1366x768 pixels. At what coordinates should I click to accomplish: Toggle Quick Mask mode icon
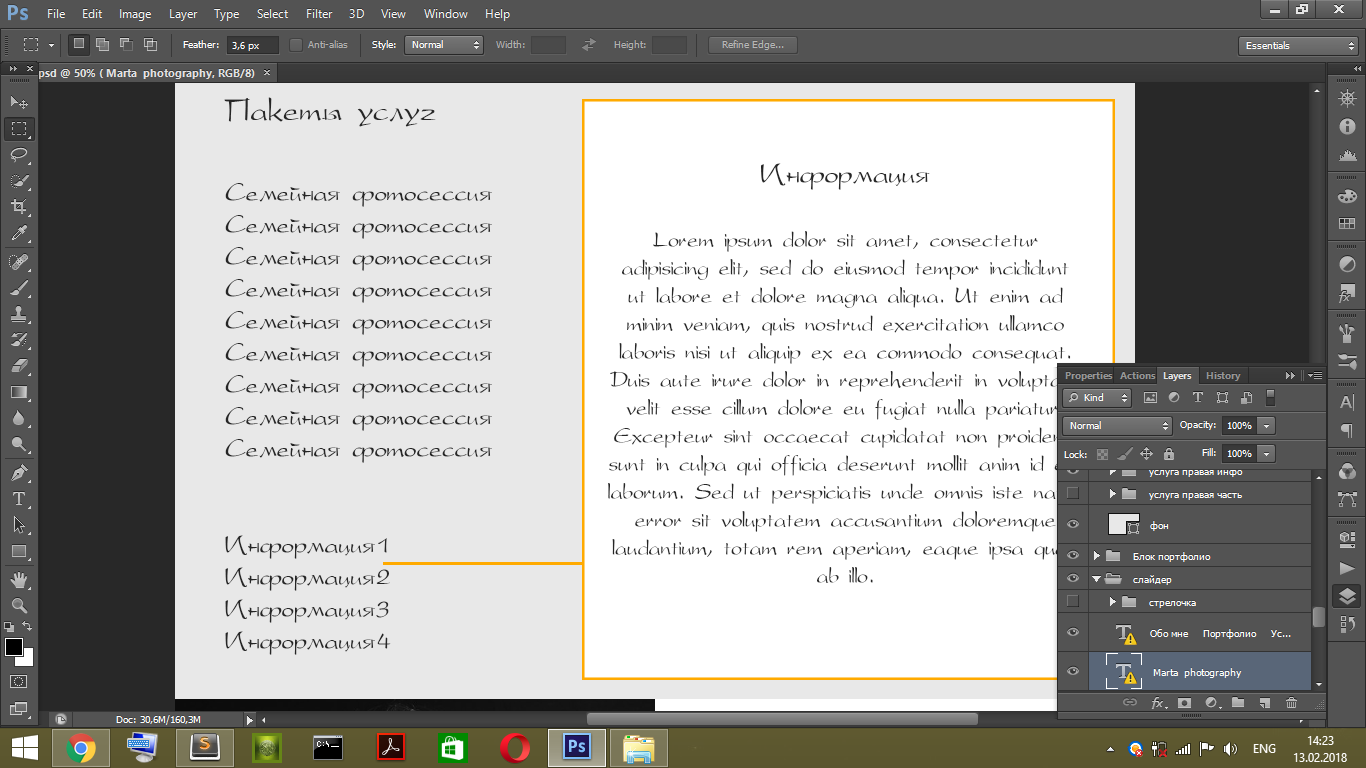[19, 682]
